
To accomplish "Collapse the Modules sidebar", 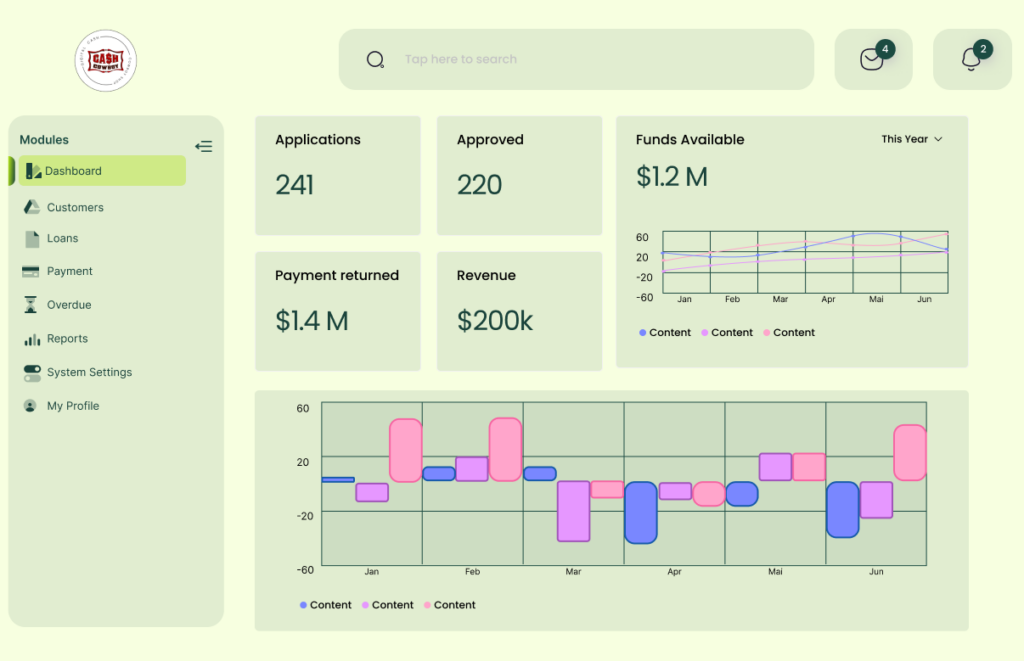I will click(204, 146).
